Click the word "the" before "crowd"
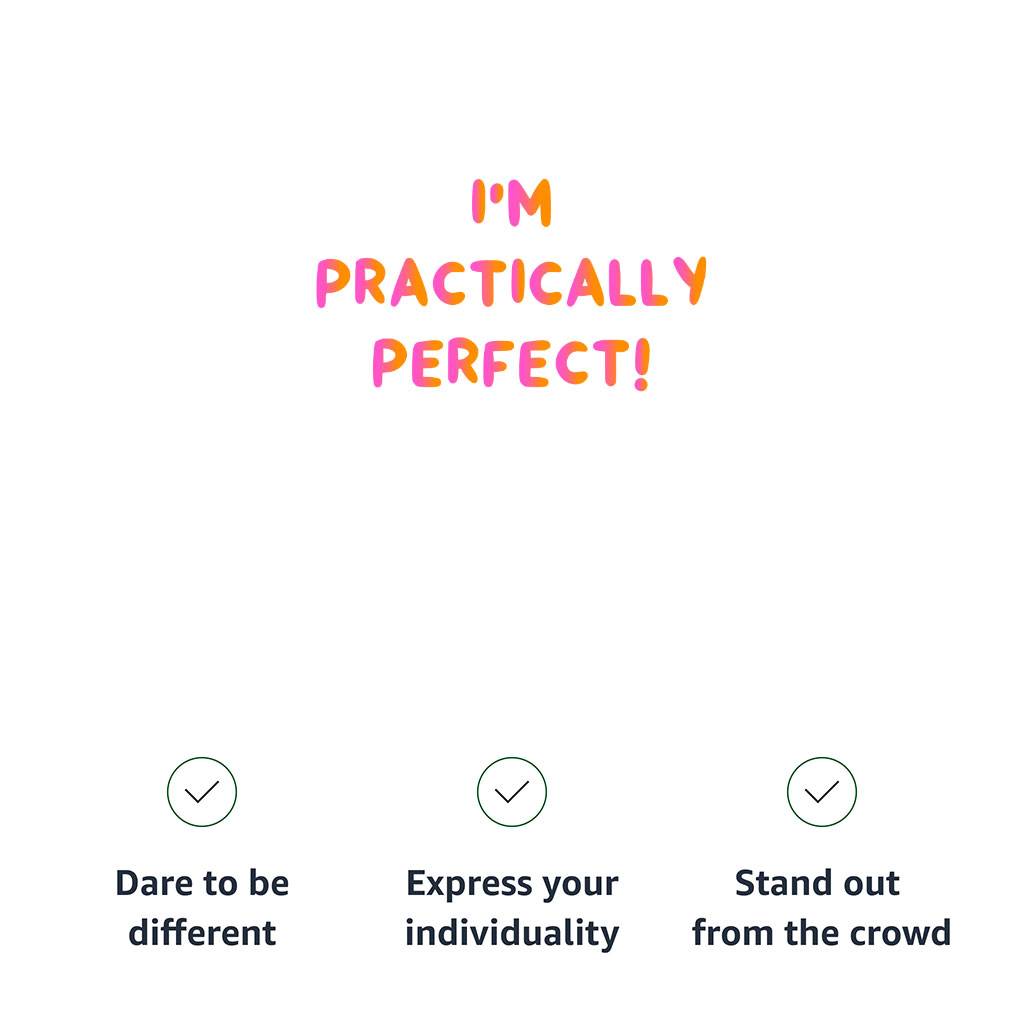 800,933
